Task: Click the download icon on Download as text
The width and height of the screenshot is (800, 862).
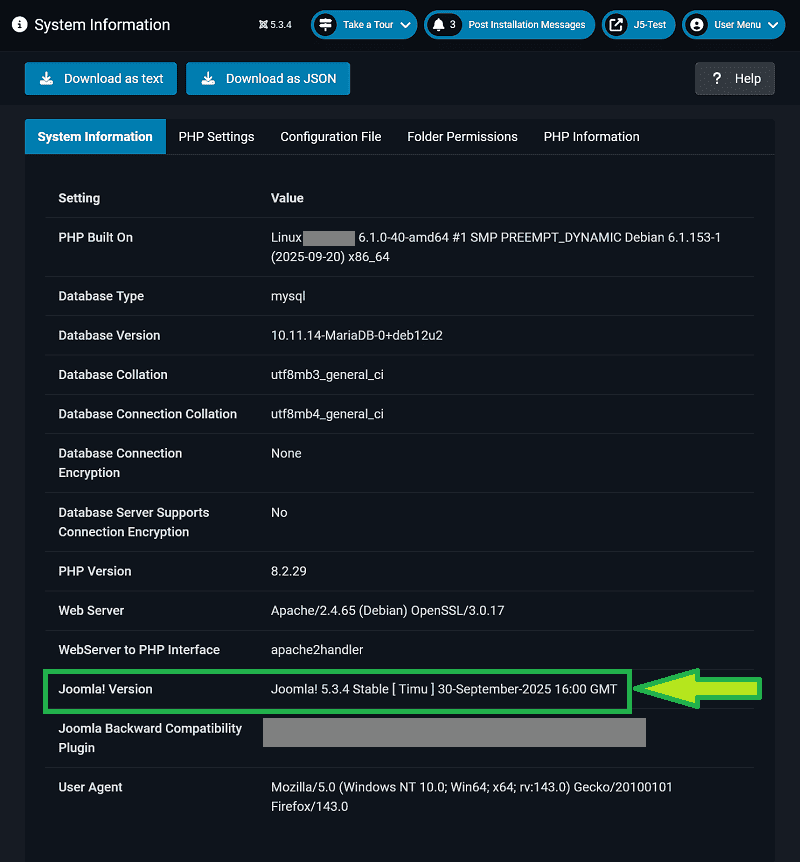Action: click(45, 78)
